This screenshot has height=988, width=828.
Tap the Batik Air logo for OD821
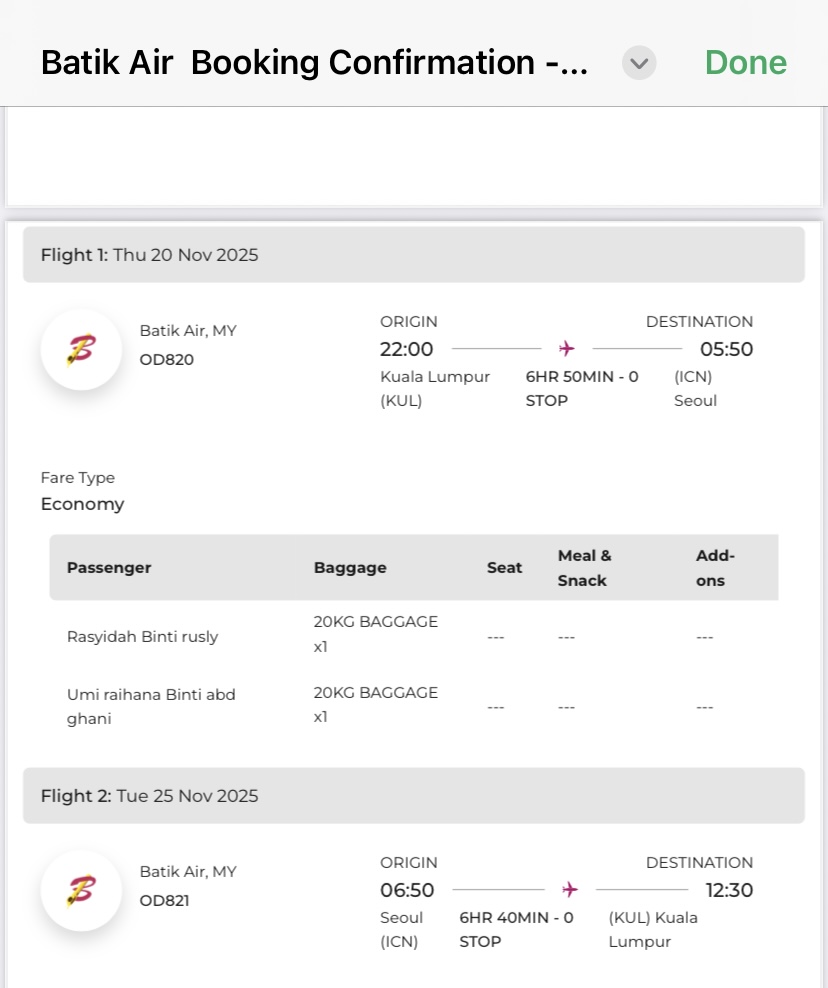click(81, 890)
